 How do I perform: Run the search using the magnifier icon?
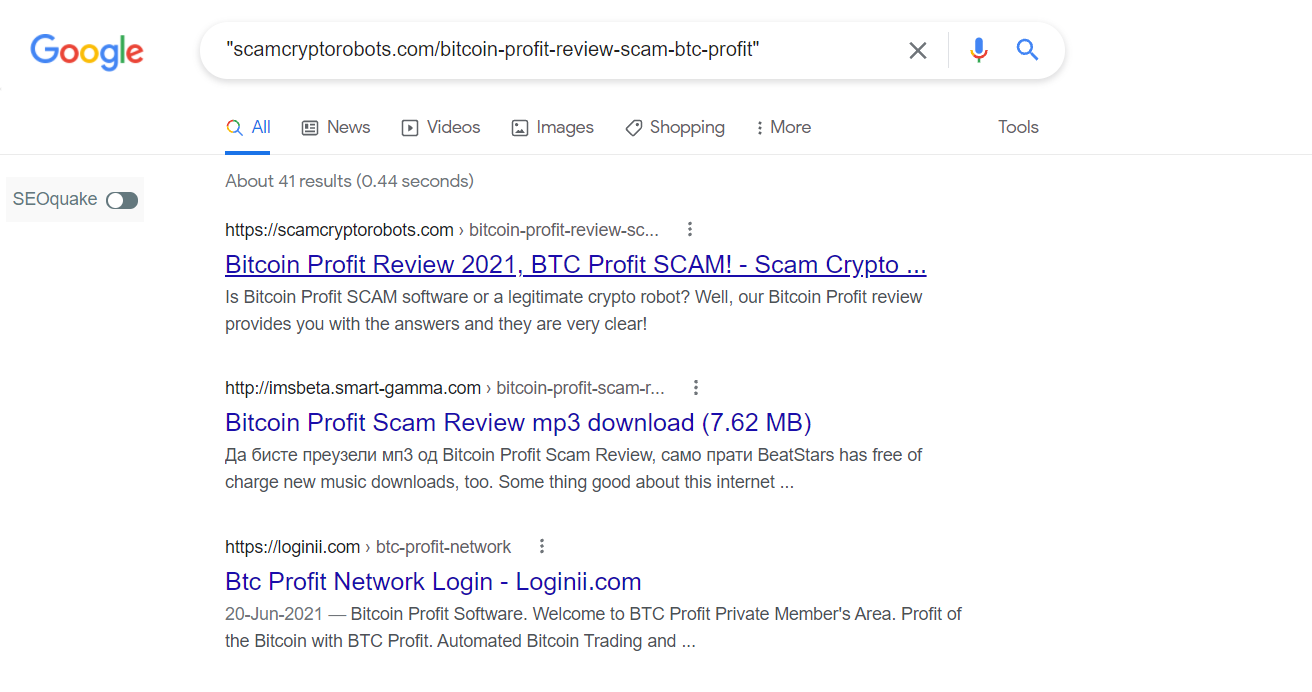click(x=1027, y=49)
